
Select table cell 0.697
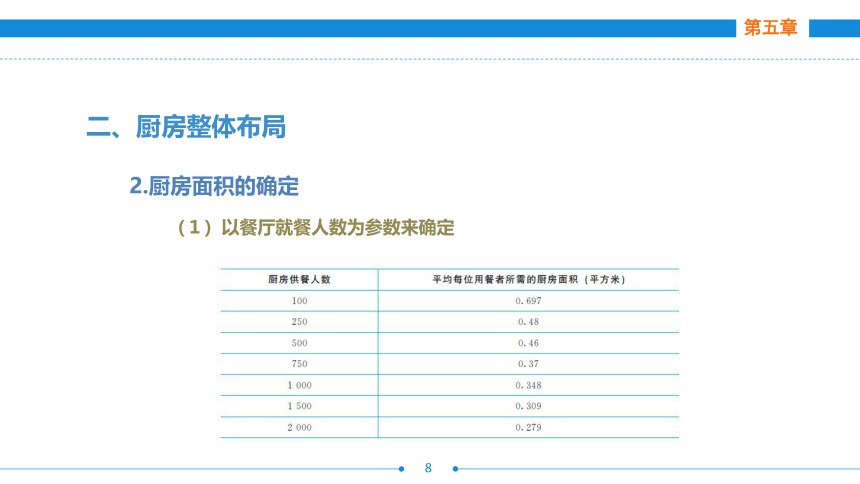point(528,301)
